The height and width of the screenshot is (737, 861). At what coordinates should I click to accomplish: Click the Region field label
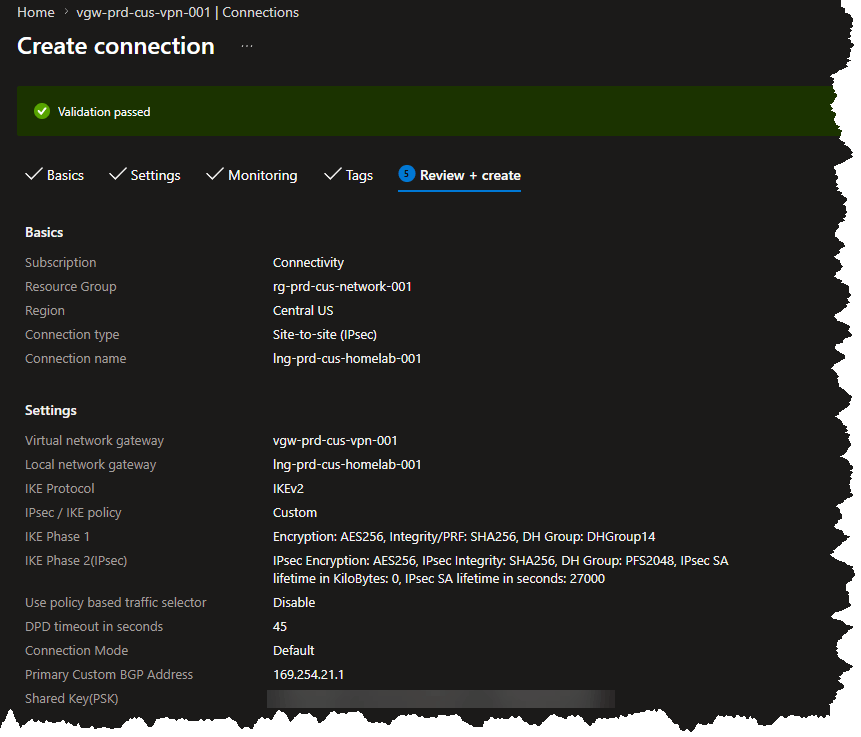pyautogui.click(x=44, y=310)
